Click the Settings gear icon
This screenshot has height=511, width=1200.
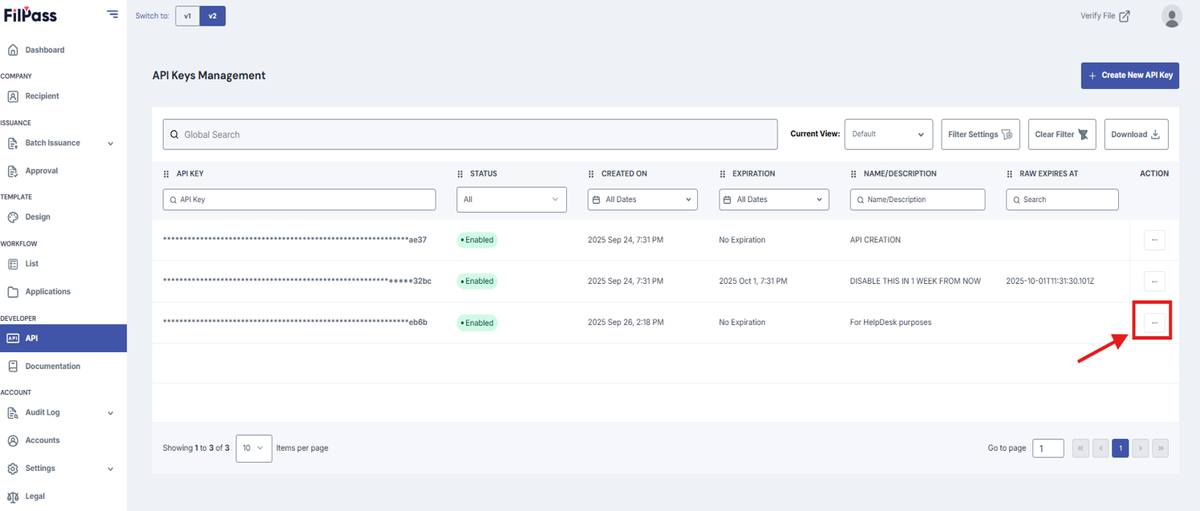tap(13, 468)
